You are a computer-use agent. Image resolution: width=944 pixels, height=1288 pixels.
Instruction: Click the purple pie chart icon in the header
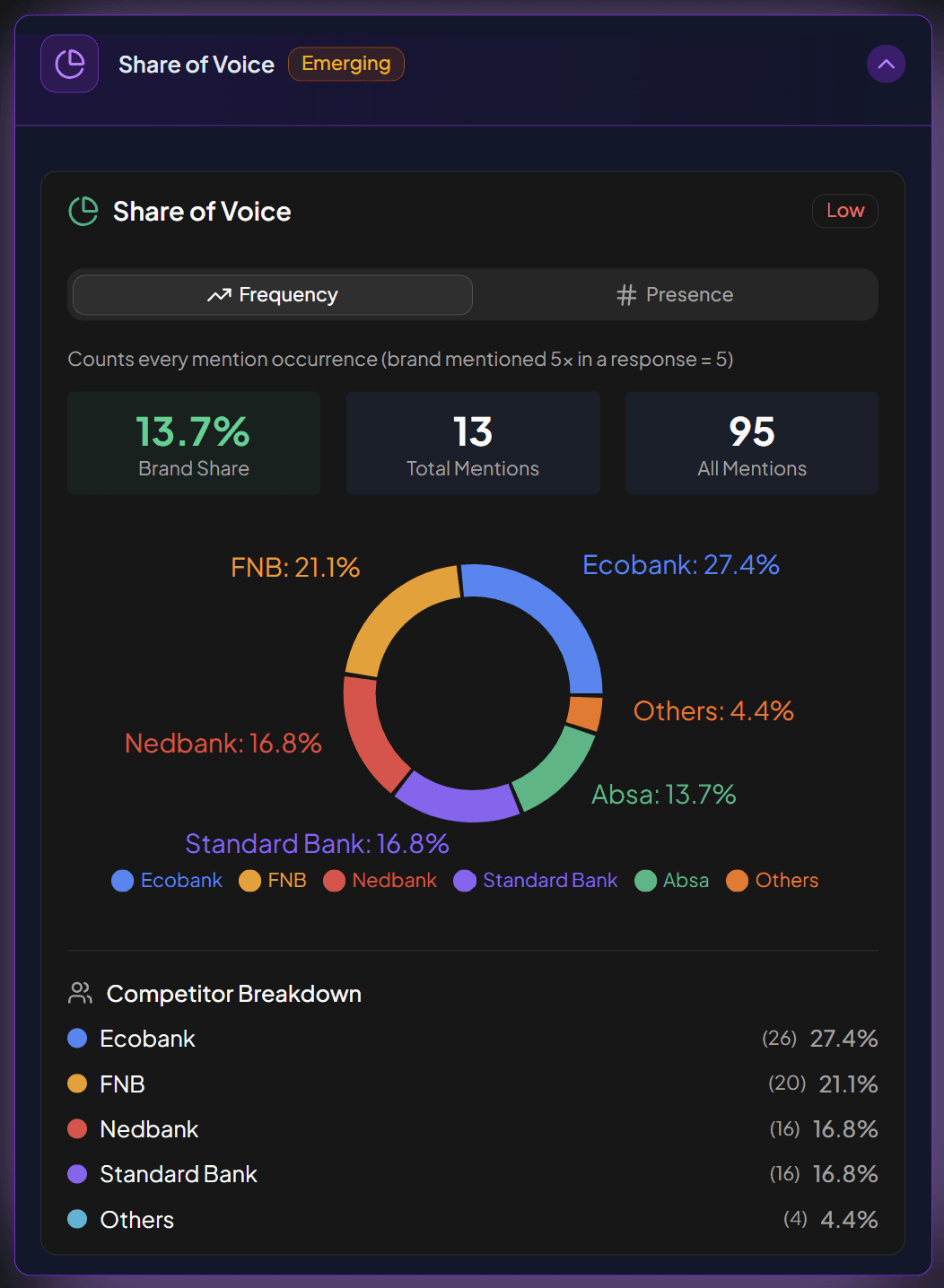69,64
